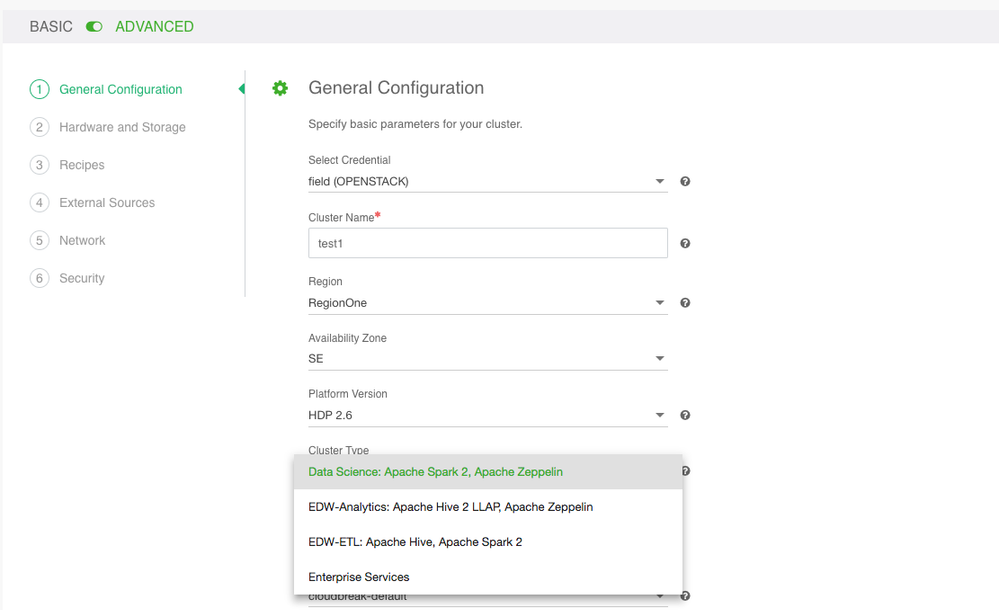Click the Cluster Name input field
The height and width of the screenshot is (610, 999).
click(x=487, y=243)
